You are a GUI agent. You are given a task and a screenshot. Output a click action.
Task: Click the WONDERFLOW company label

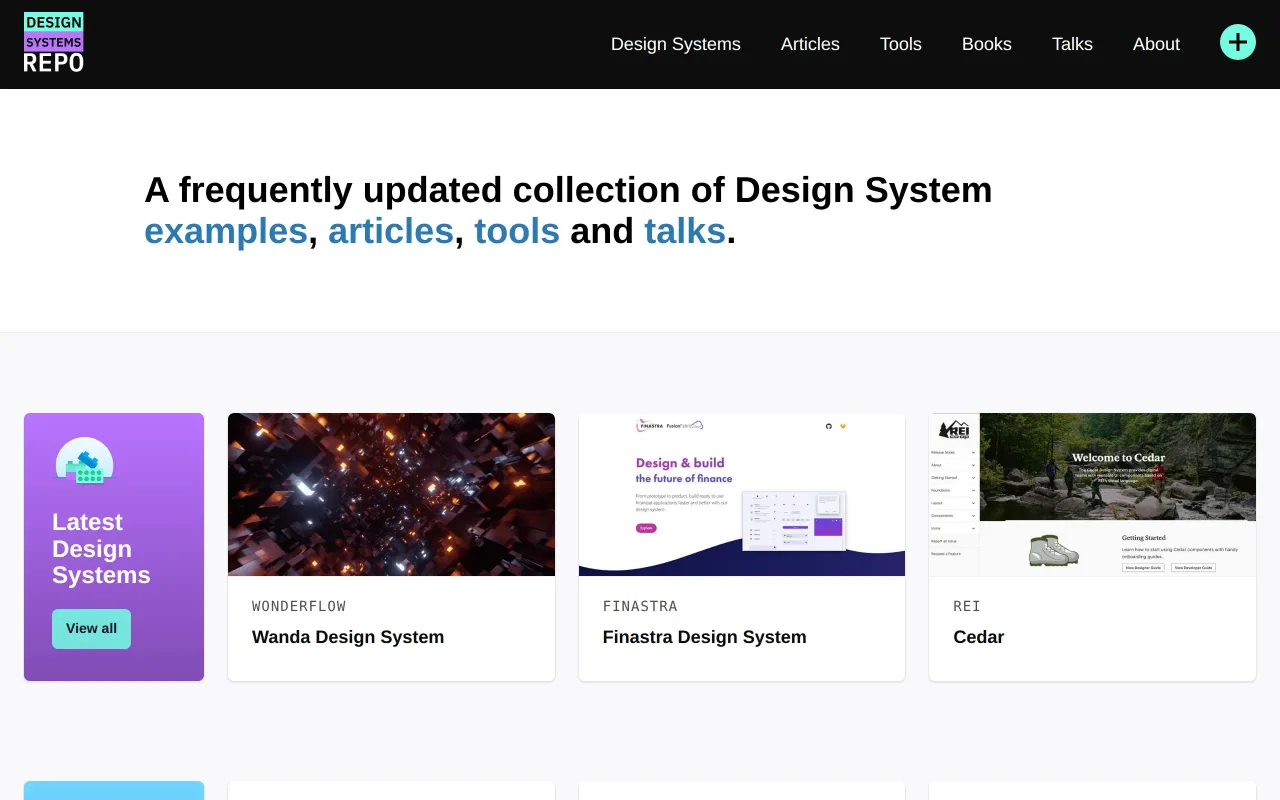pyautogui.click(x=299, y=606)
